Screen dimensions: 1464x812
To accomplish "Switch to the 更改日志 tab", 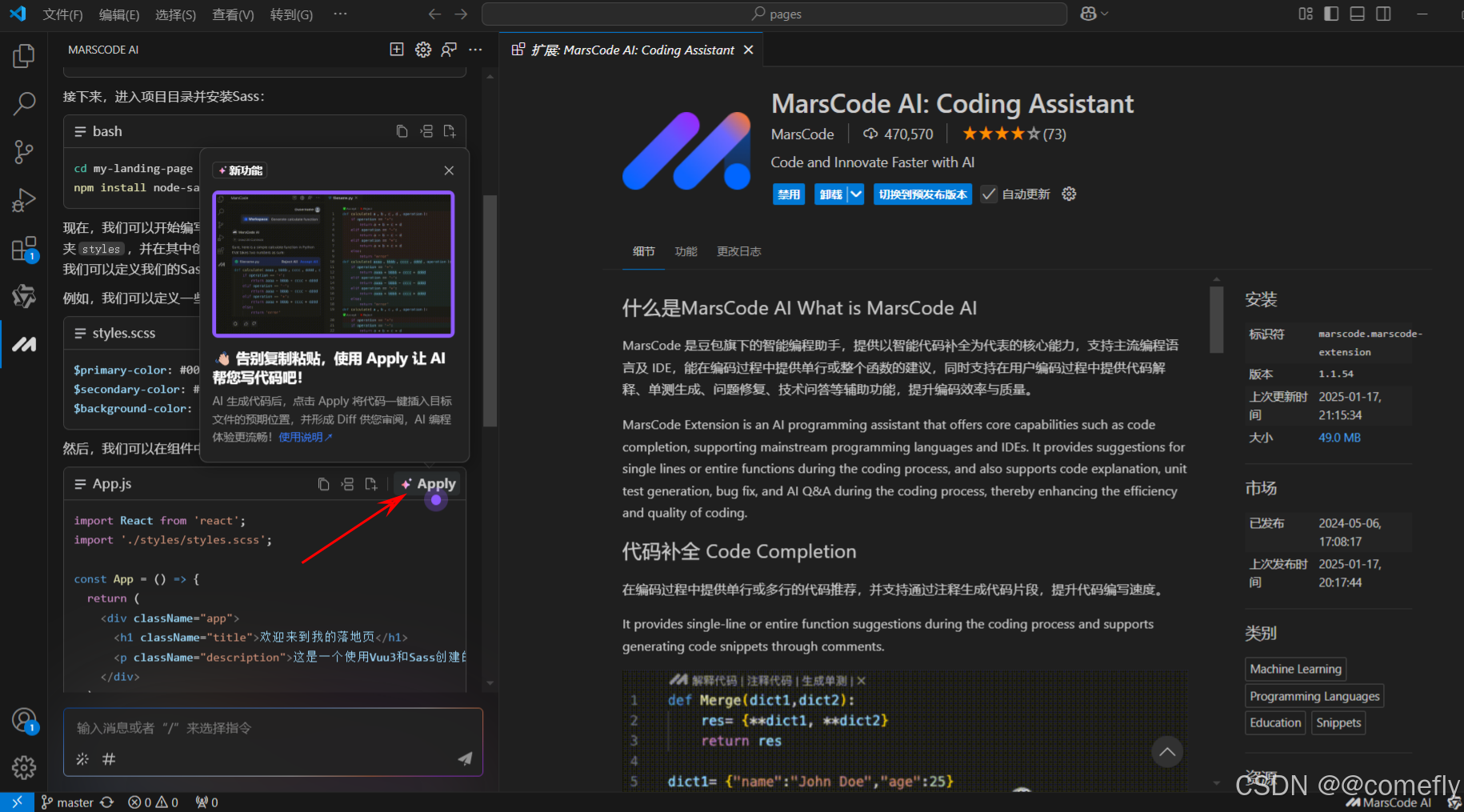I will 738,251.
